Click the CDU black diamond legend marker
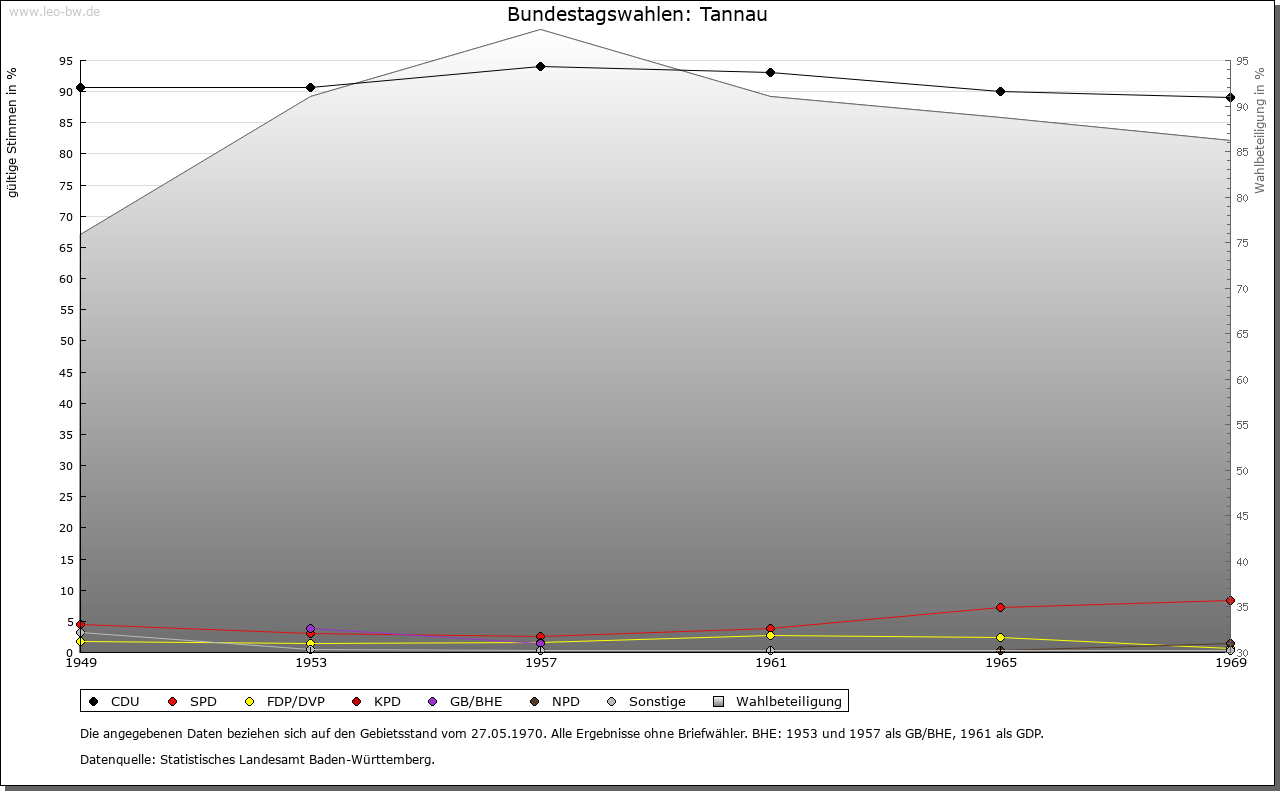Screen dimensions: 1280x791 [94, 702]
